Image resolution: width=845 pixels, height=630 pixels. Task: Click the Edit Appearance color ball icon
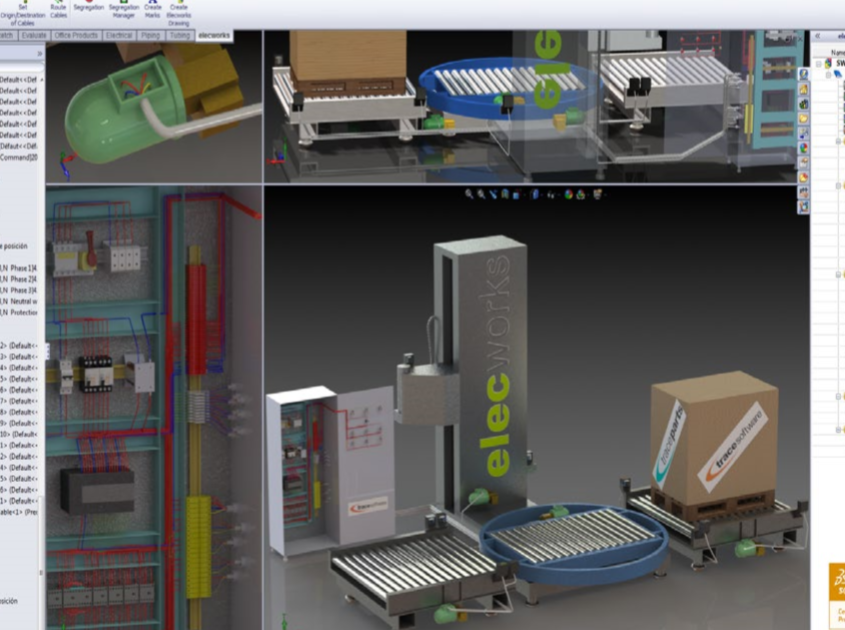[569, 195]
